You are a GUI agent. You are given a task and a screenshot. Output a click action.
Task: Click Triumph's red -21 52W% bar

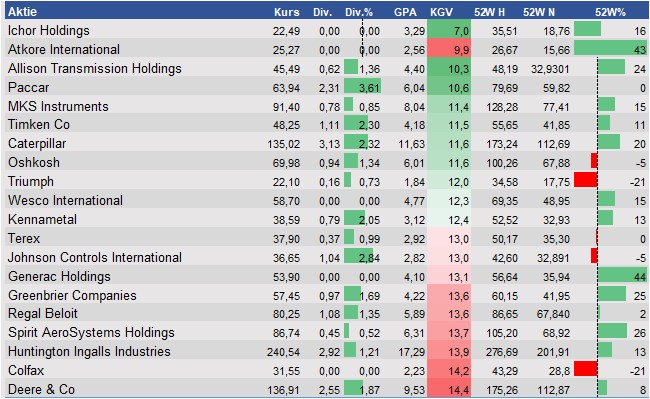[585, 181]
